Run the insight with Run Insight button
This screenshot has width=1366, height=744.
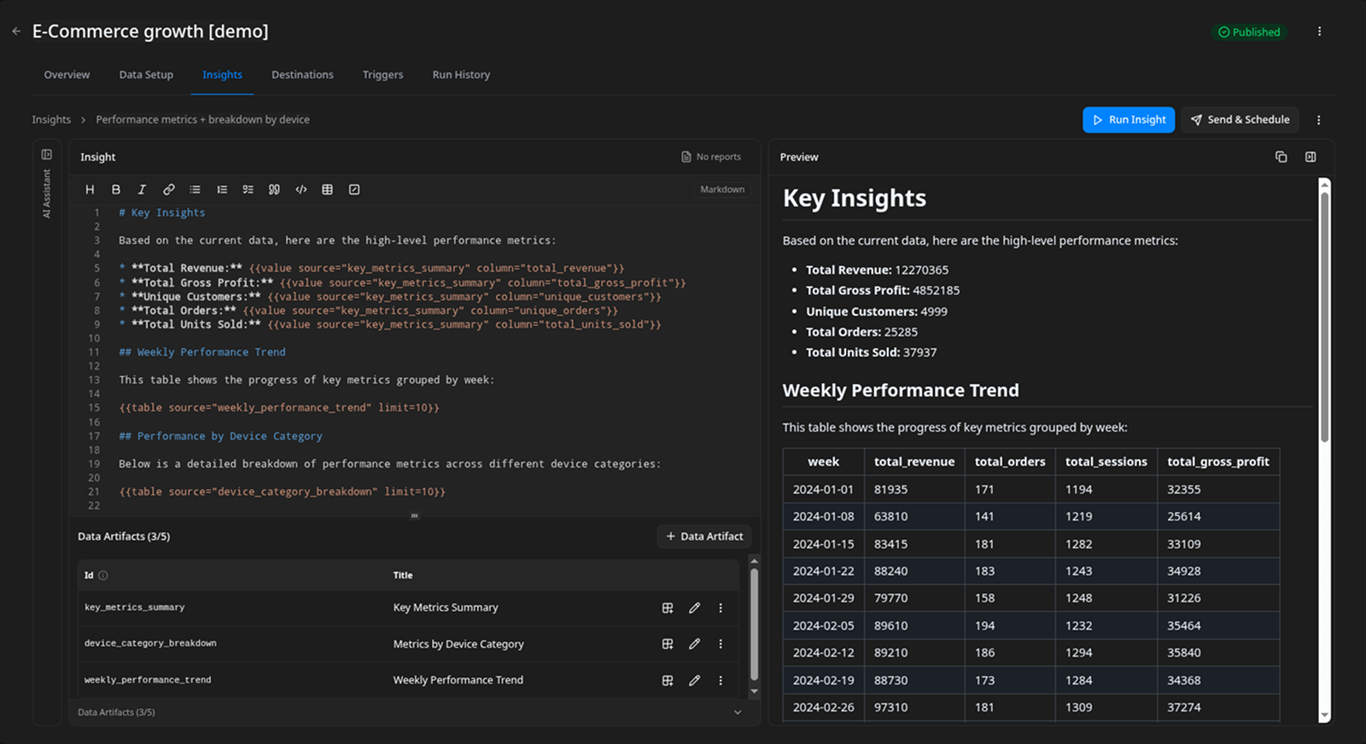coord(1128,119)
